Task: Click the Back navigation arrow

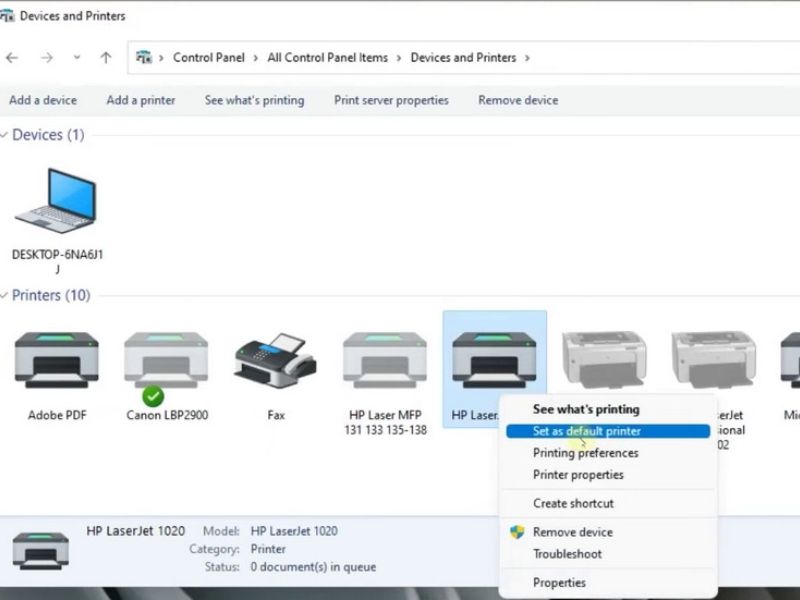Action: pos(13,58)
